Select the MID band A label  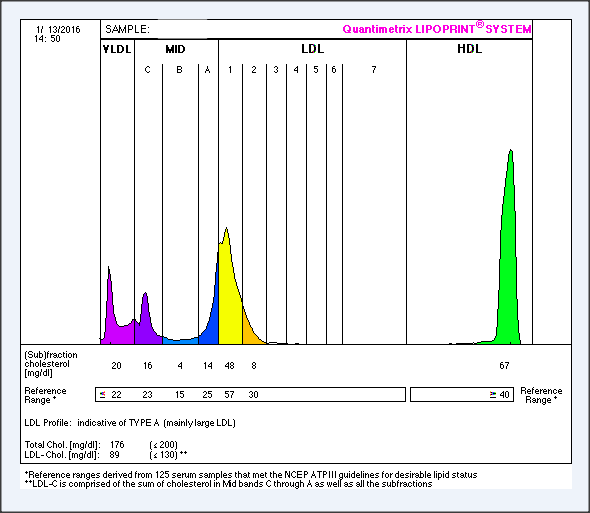207,70
